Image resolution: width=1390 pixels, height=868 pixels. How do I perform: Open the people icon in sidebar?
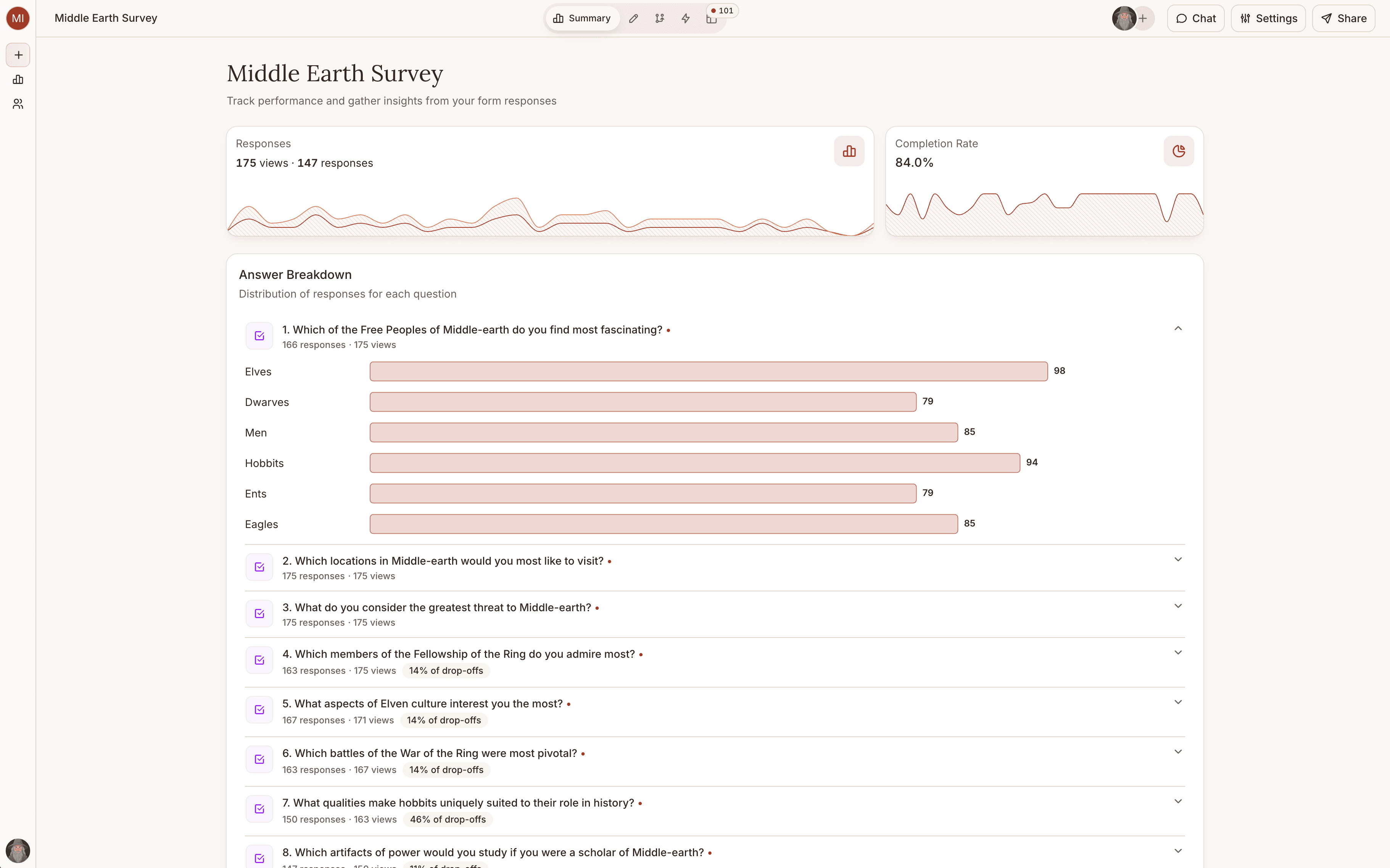point(18,104)
